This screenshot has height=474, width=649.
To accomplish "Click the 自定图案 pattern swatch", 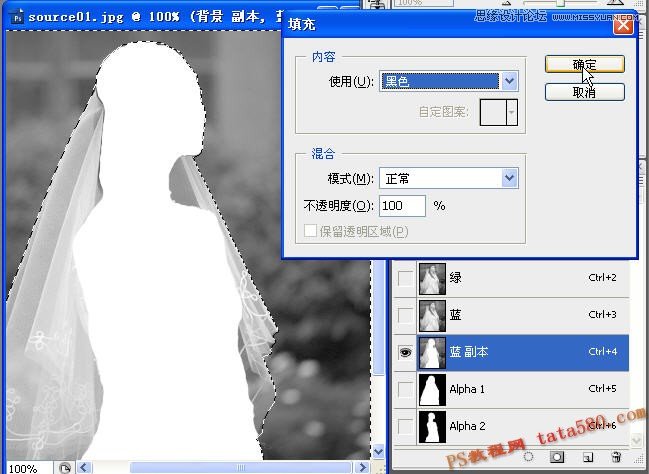I will pyautogui.click(x=493, y=112).
